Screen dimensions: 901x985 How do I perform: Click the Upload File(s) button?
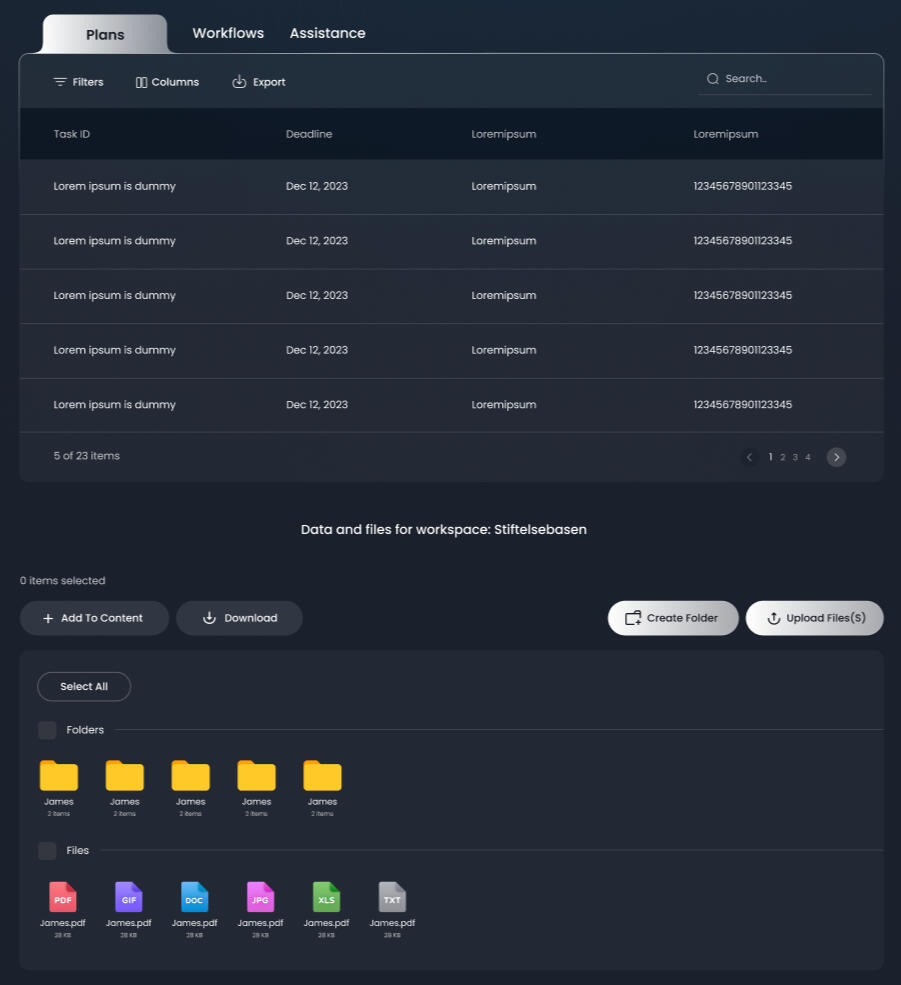coord(814,618)
